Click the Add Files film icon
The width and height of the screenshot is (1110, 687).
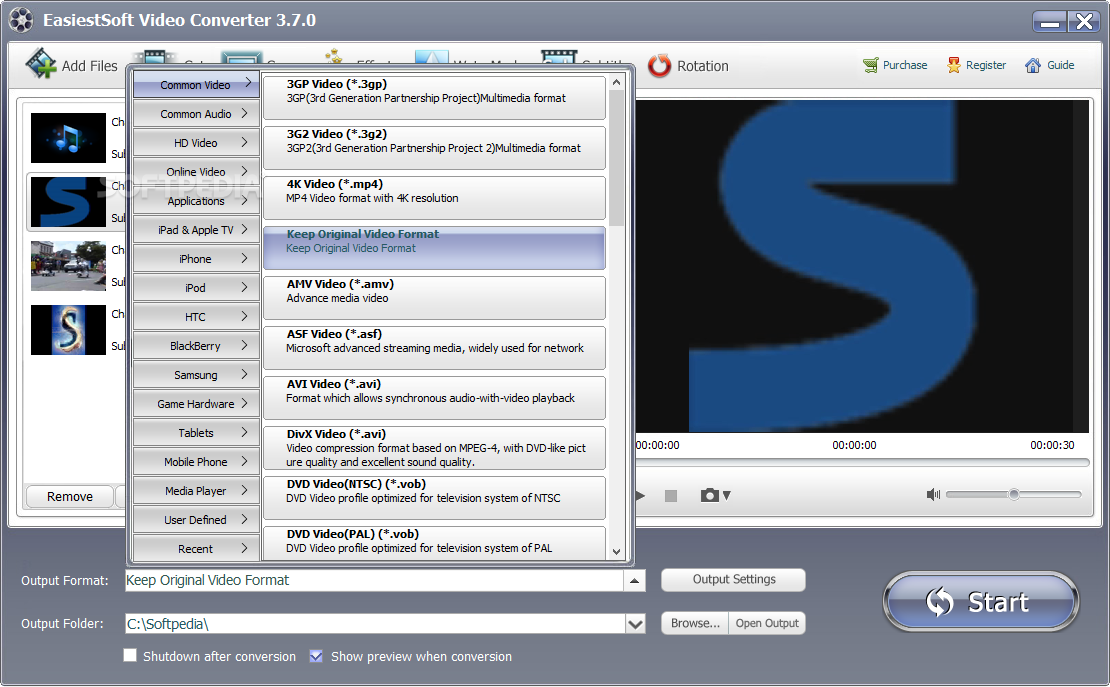click(x=41, y=64)
